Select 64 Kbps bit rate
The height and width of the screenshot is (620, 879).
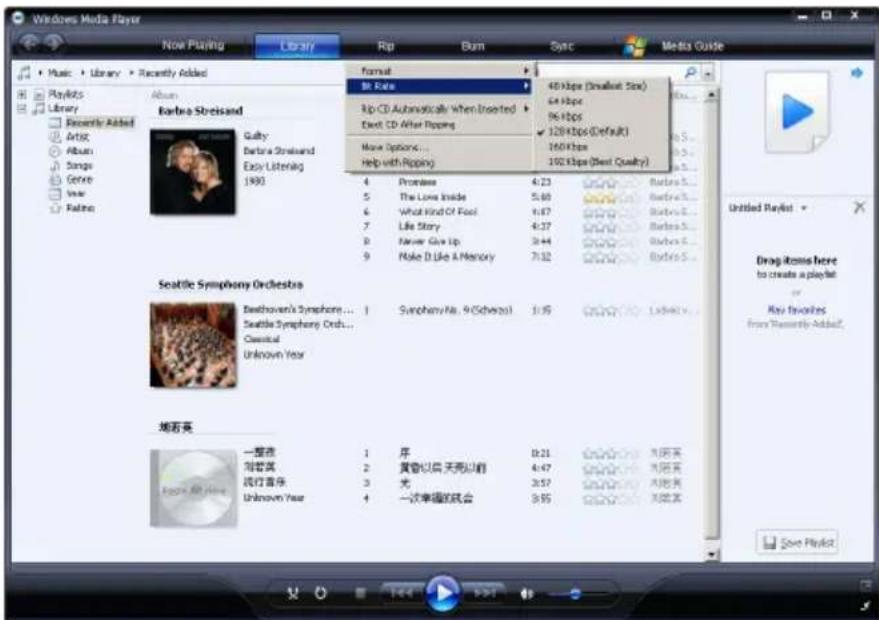601,101
